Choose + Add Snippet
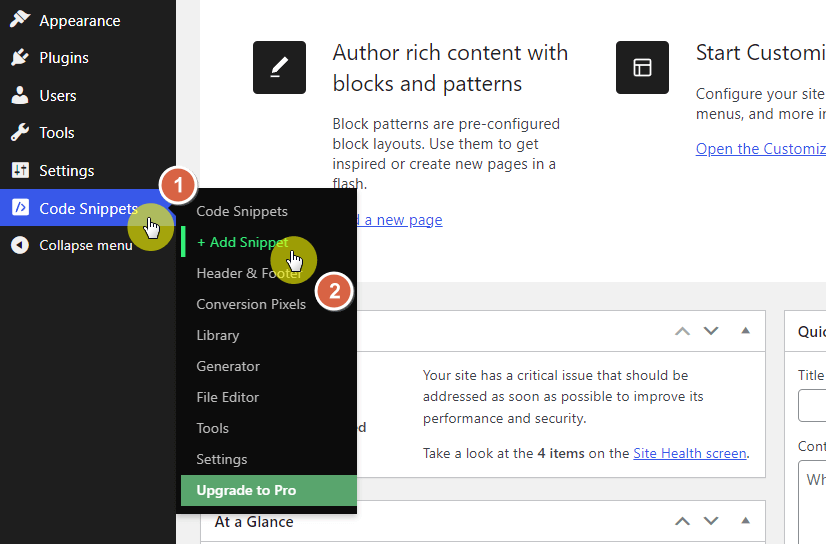The width and height of the screenshot is (826, 544). (x=242, y=242)
